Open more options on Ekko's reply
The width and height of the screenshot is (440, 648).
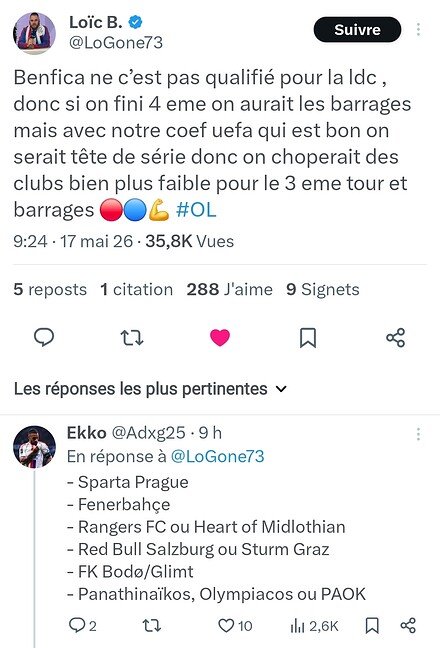[418, 434]
